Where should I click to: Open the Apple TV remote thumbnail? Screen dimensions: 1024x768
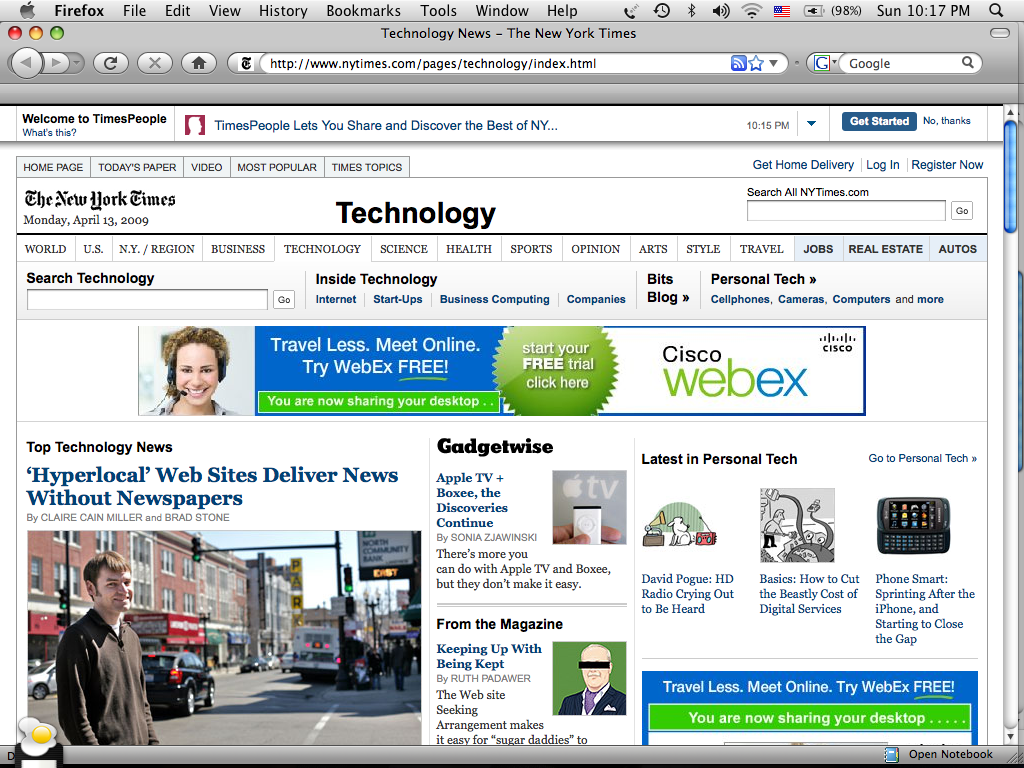click(589, 507)
